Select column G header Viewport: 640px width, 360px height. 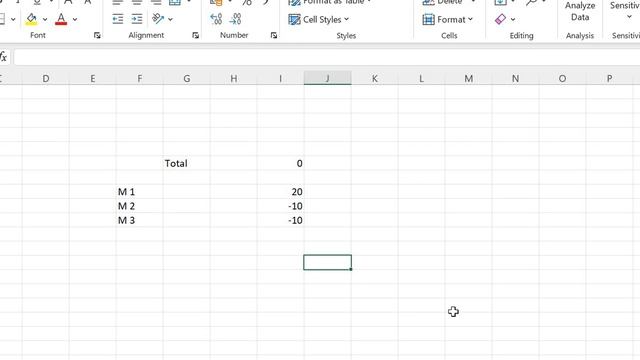click(187, 78)
